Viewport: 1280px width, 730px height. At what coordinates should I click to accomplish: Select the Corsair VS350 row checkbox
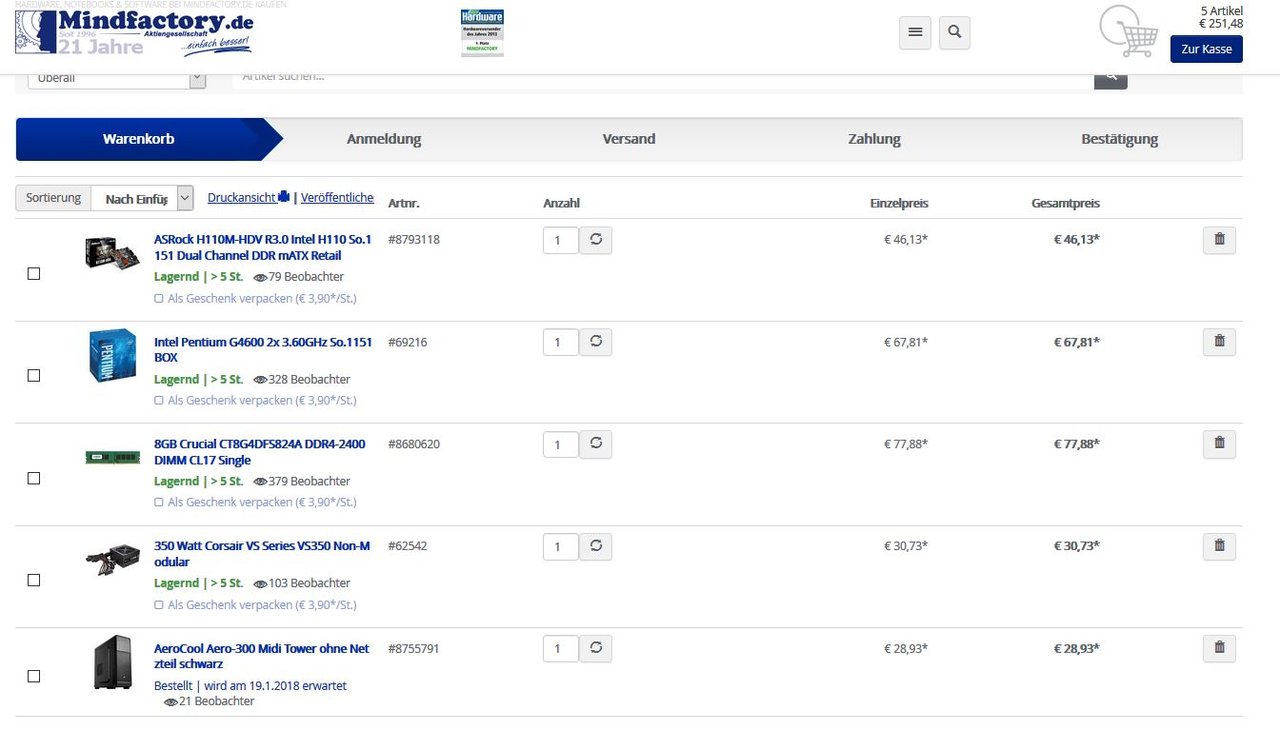[x=34, y=581]
